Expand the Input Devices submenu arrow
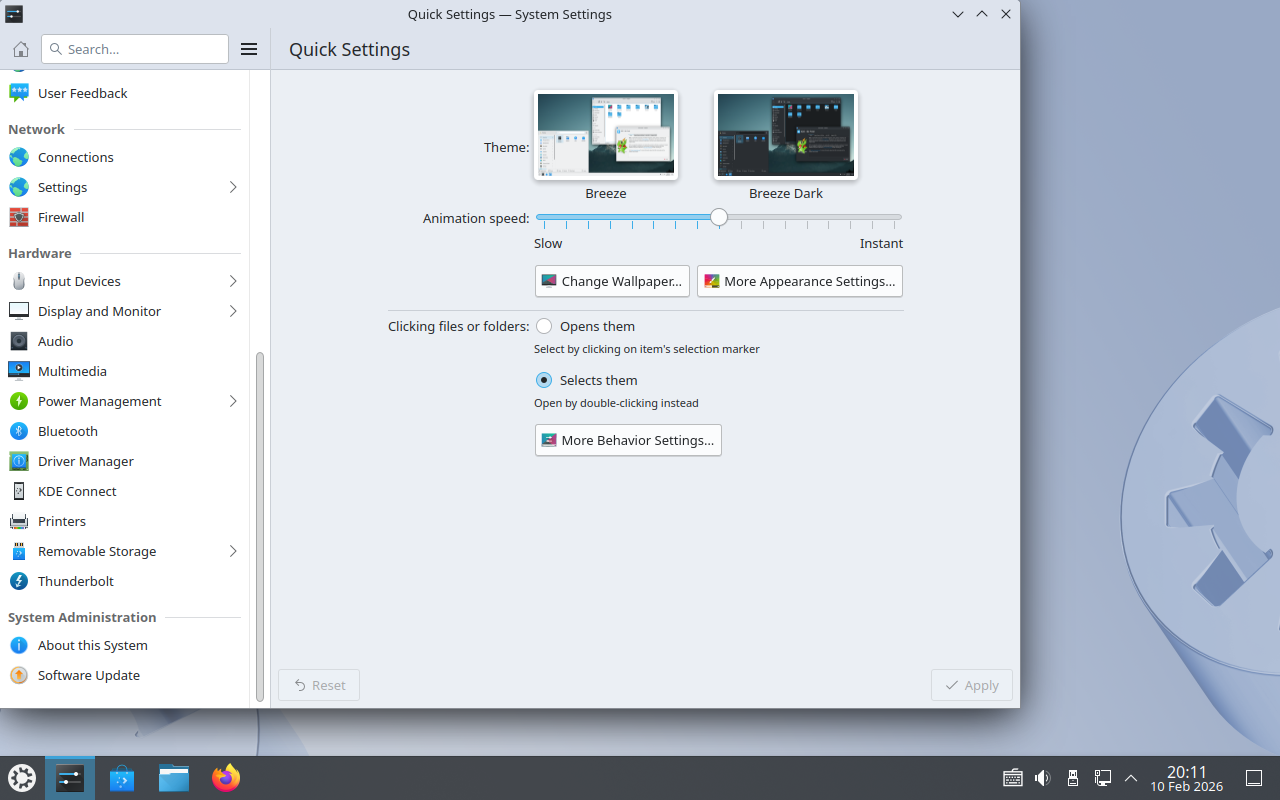 233,281
